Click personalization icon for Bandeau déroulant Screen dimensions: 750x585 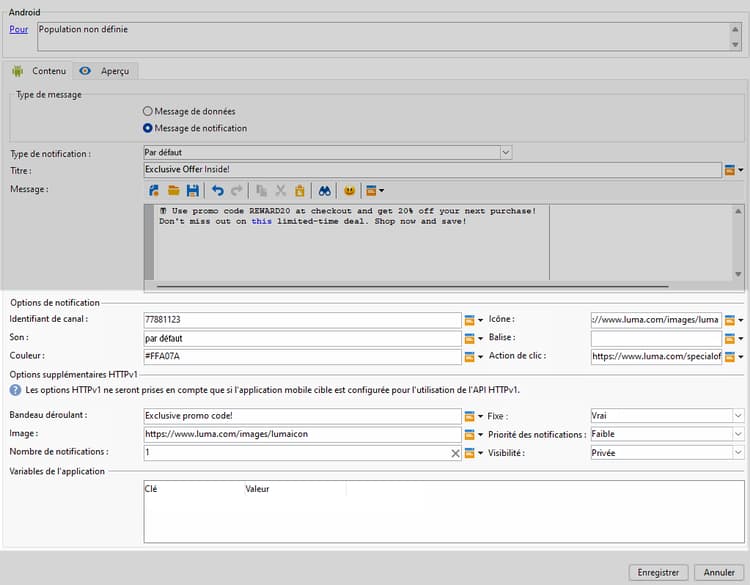tap(470, 416)
